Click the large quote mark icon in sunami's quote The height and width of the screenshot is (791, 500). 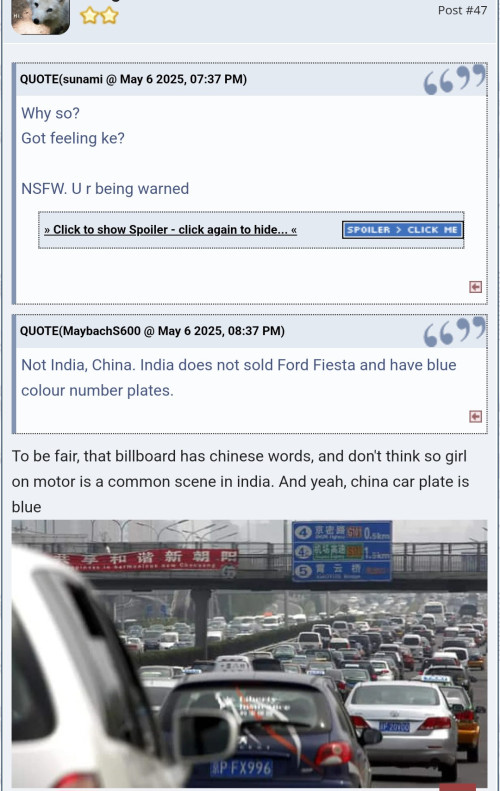point(454,80)
